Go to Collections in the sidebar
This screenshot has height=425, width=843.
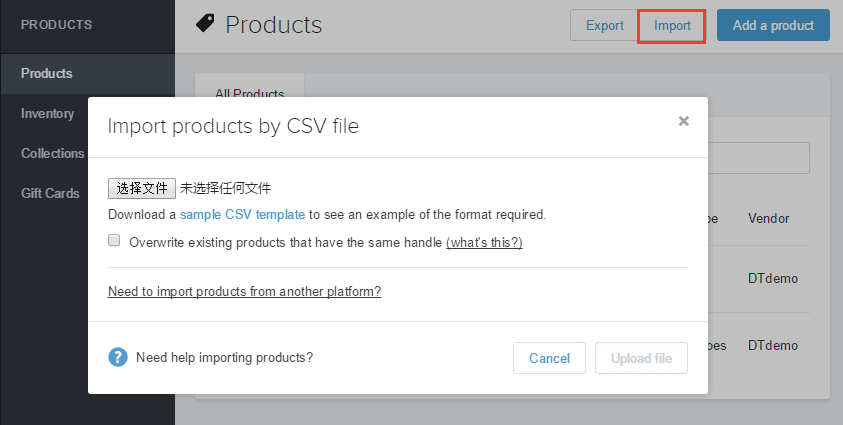pyautogui.click(x=53, y=153)
